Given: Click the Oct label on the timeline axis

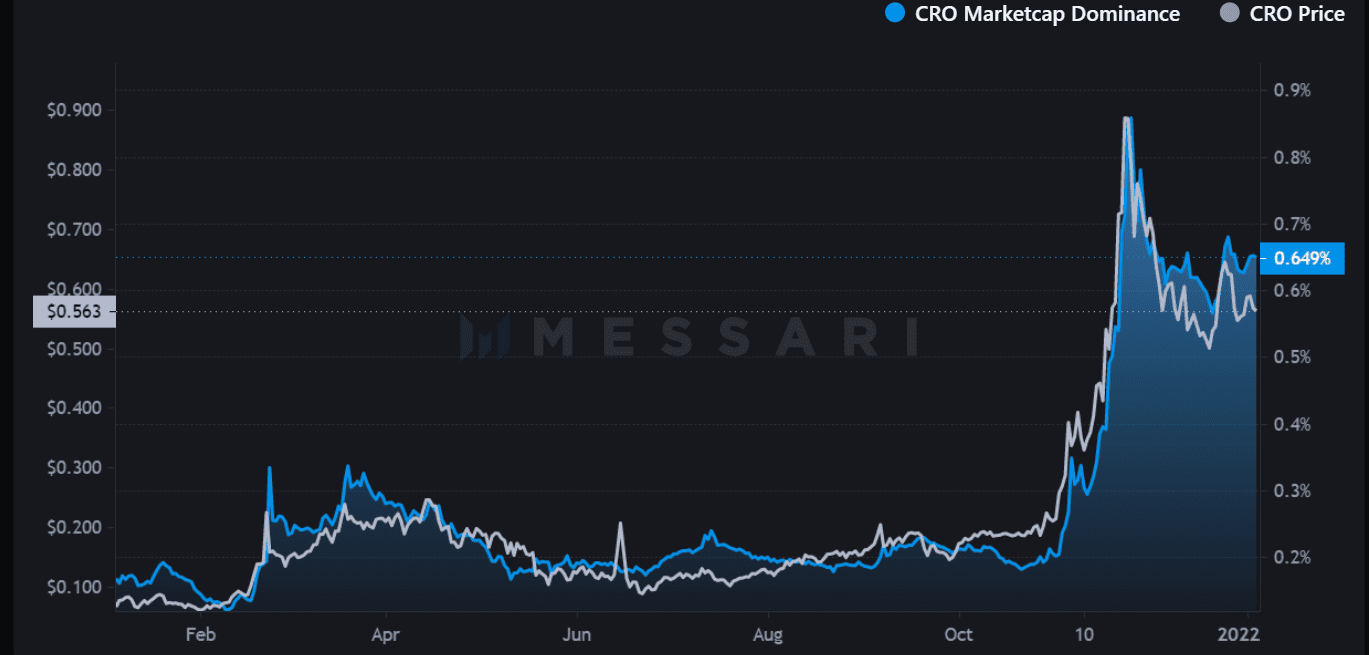Looking at the screenshot, I should coord(958,634).
